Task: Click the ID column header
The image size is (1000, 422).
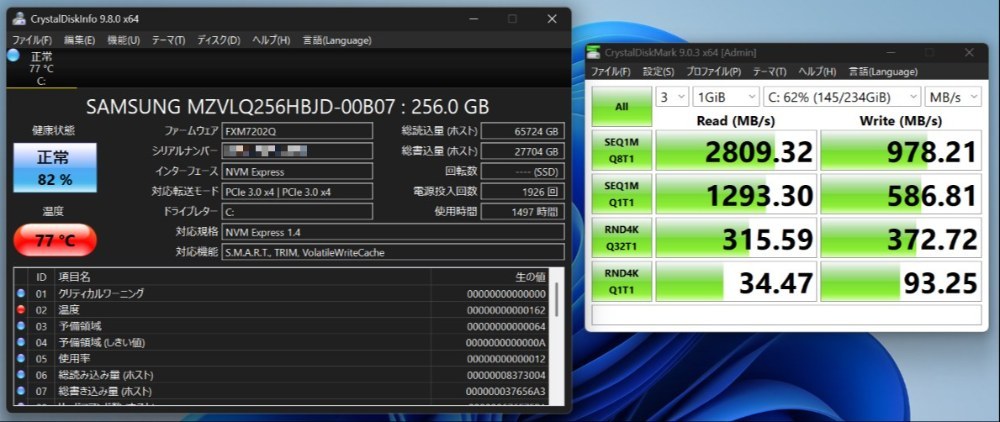Action: tap(41, 277)
